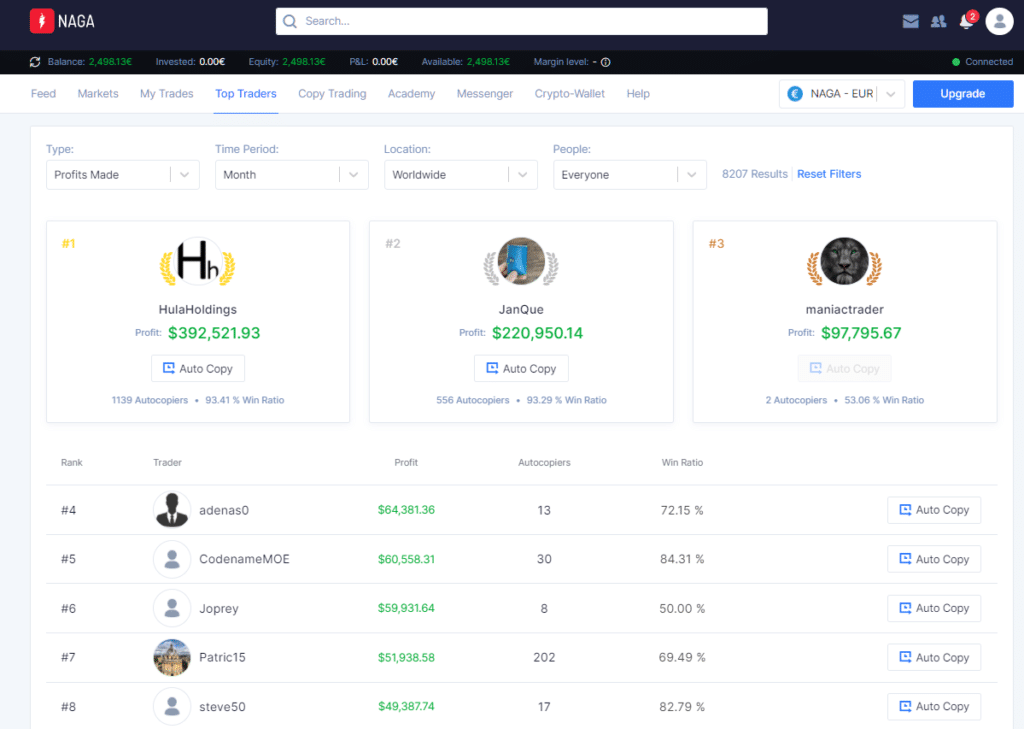Open HulaHoldings profile picture
1024x729 pixels.
[x=198, y=261]
